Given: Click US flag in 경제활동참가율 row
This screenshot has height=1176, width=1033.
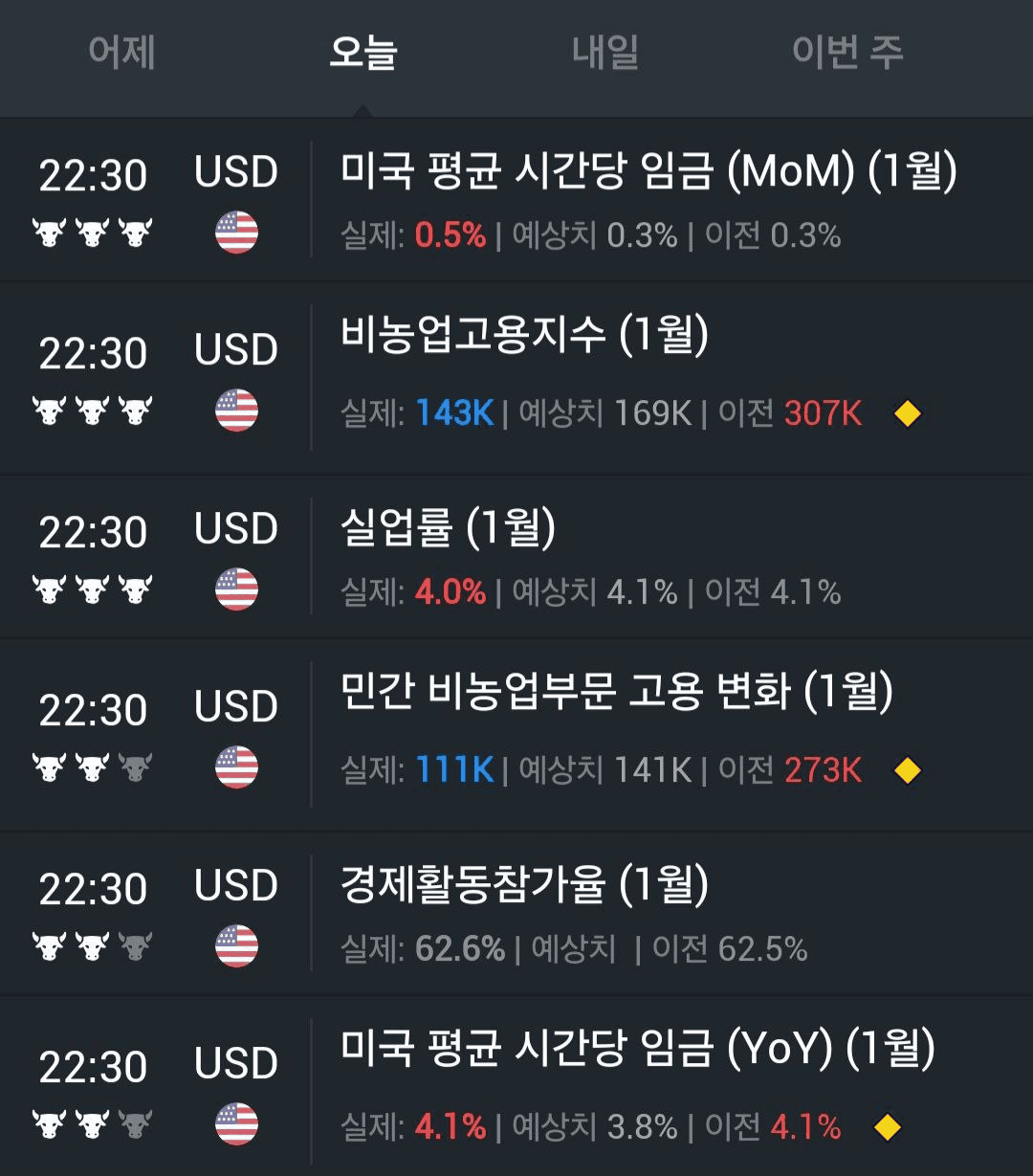Looking at the screenshot, I should coord(236,945).
